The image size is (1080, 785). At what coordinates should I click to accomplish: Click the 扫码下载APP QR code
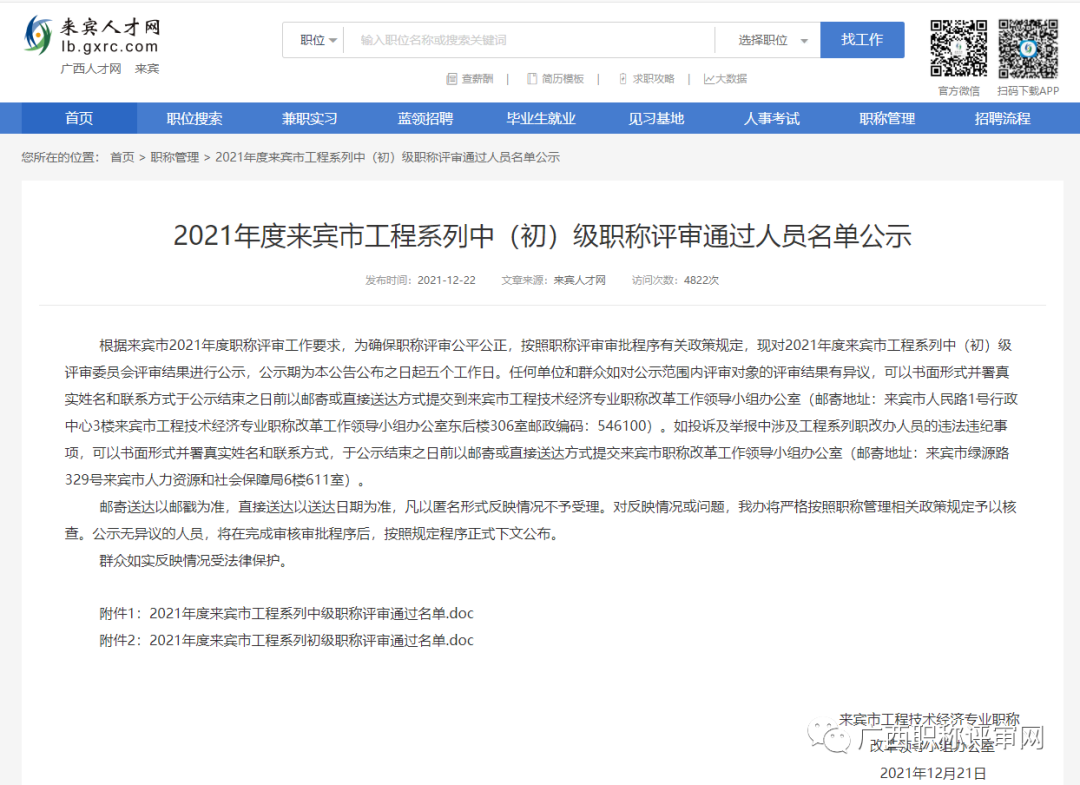pos(1028,48)
